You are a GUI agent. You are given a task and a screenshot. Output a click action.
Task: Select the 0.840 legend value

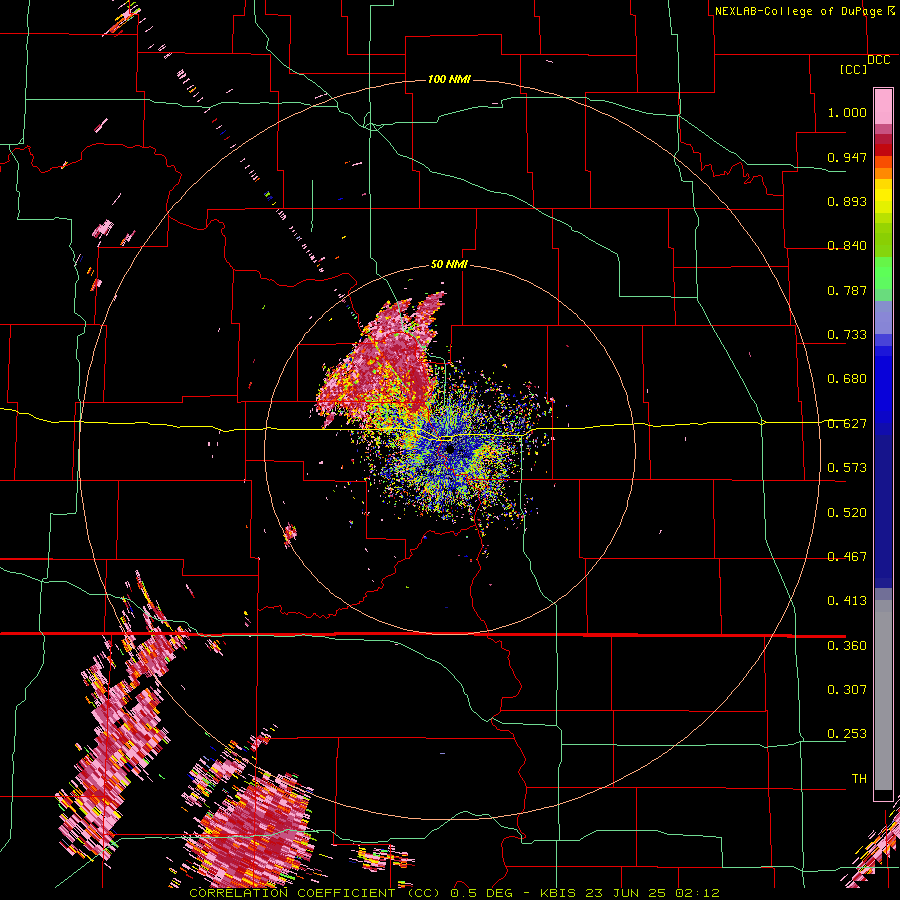847,246
